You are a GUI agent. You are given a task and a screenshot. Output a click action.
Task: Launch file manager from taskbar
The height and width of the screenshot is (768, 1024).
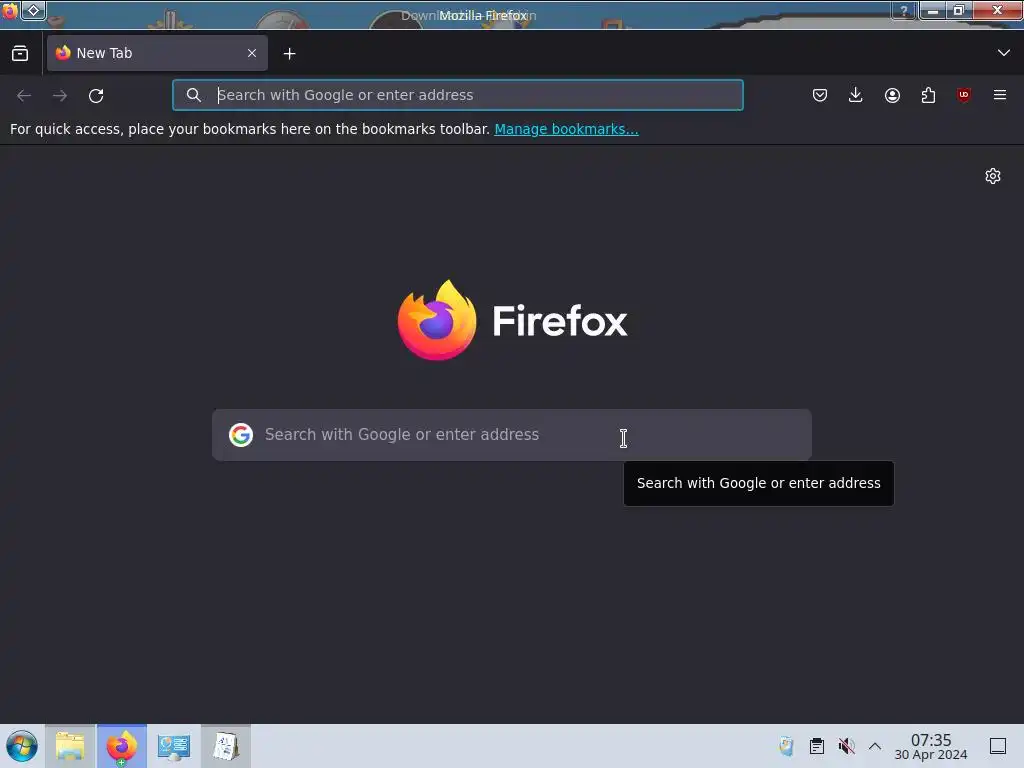tap(71, 746)
